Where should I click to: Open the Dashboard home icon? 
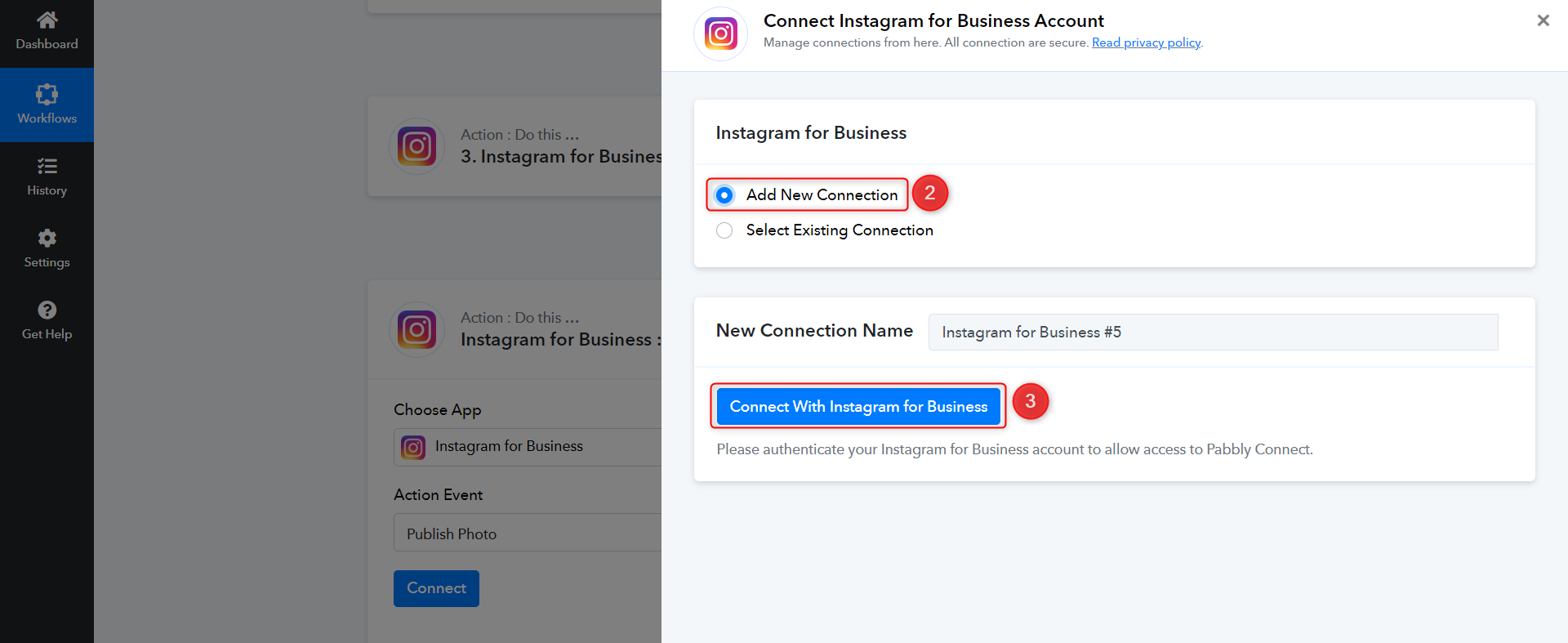[x=47, y=20]
